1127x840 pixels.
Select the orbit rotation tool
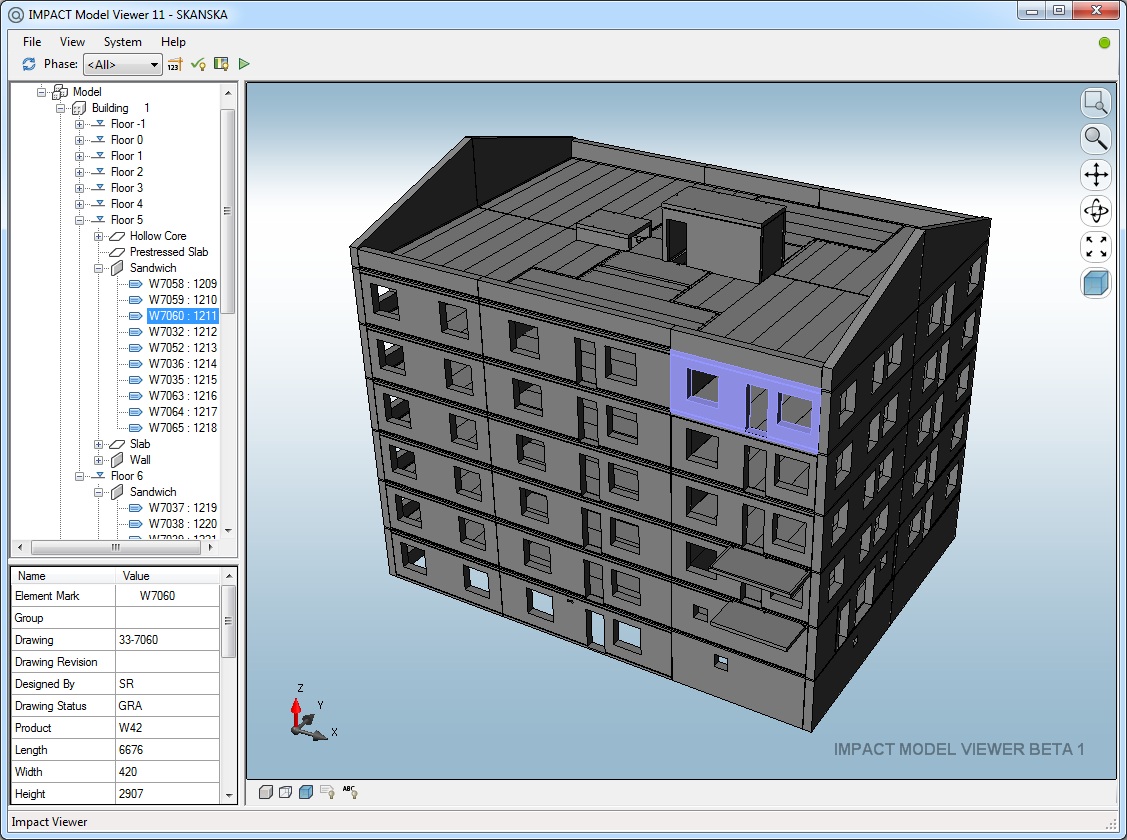pos(1095,211)
